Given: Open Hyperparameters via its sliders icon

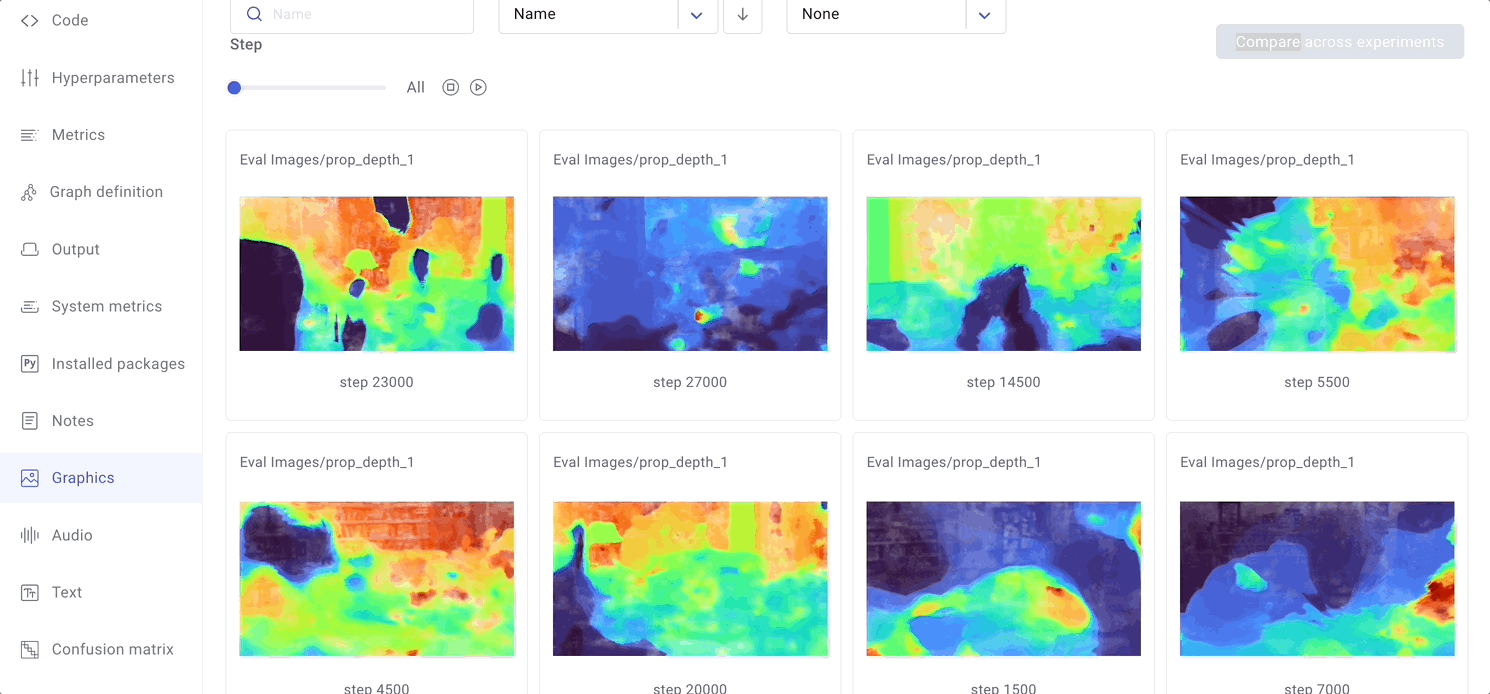Looking at the screenshot, I should [30, 78].
